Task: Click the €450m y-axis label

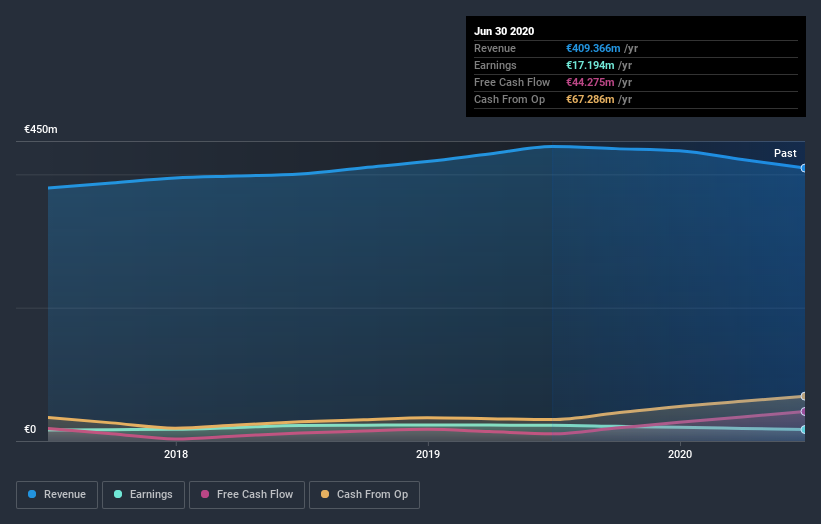Action: tap(41, 129)
